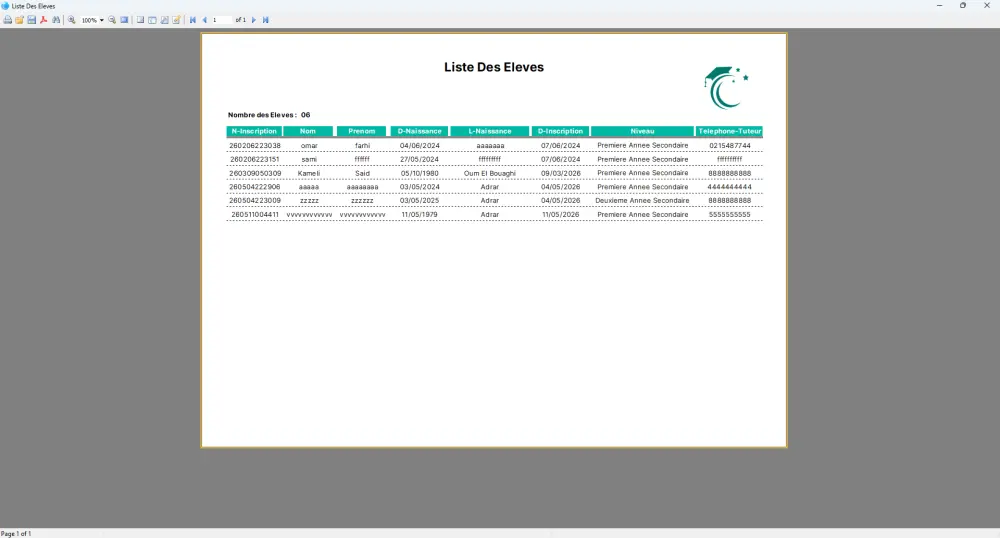This screenshot has width=1000, height=538.
Task: Zoom out using the magnifier minus icon
Action: tap(112, 20)
